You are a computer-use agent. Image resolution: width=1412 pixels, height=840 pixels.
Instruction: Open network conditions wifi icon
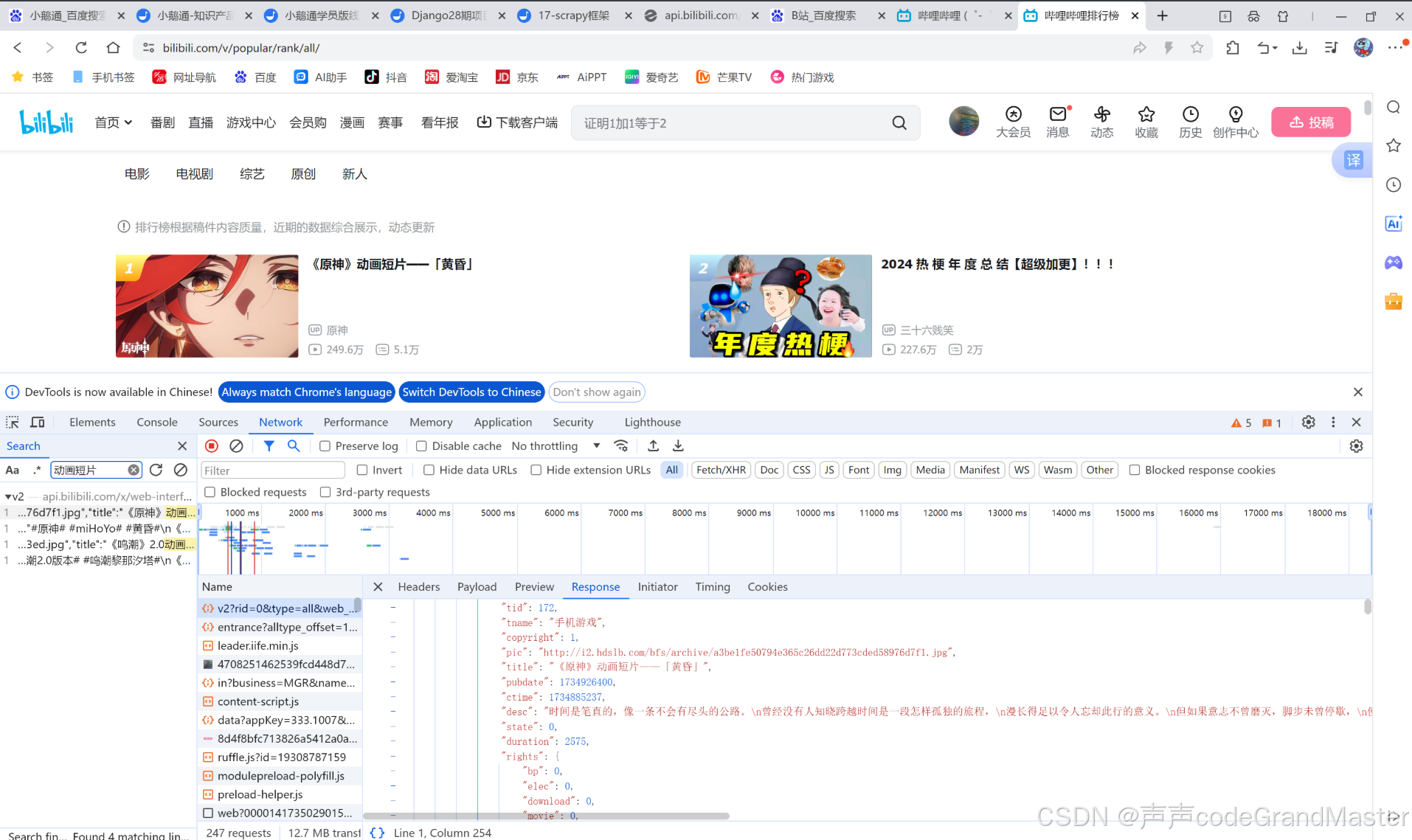click(621, 445)
